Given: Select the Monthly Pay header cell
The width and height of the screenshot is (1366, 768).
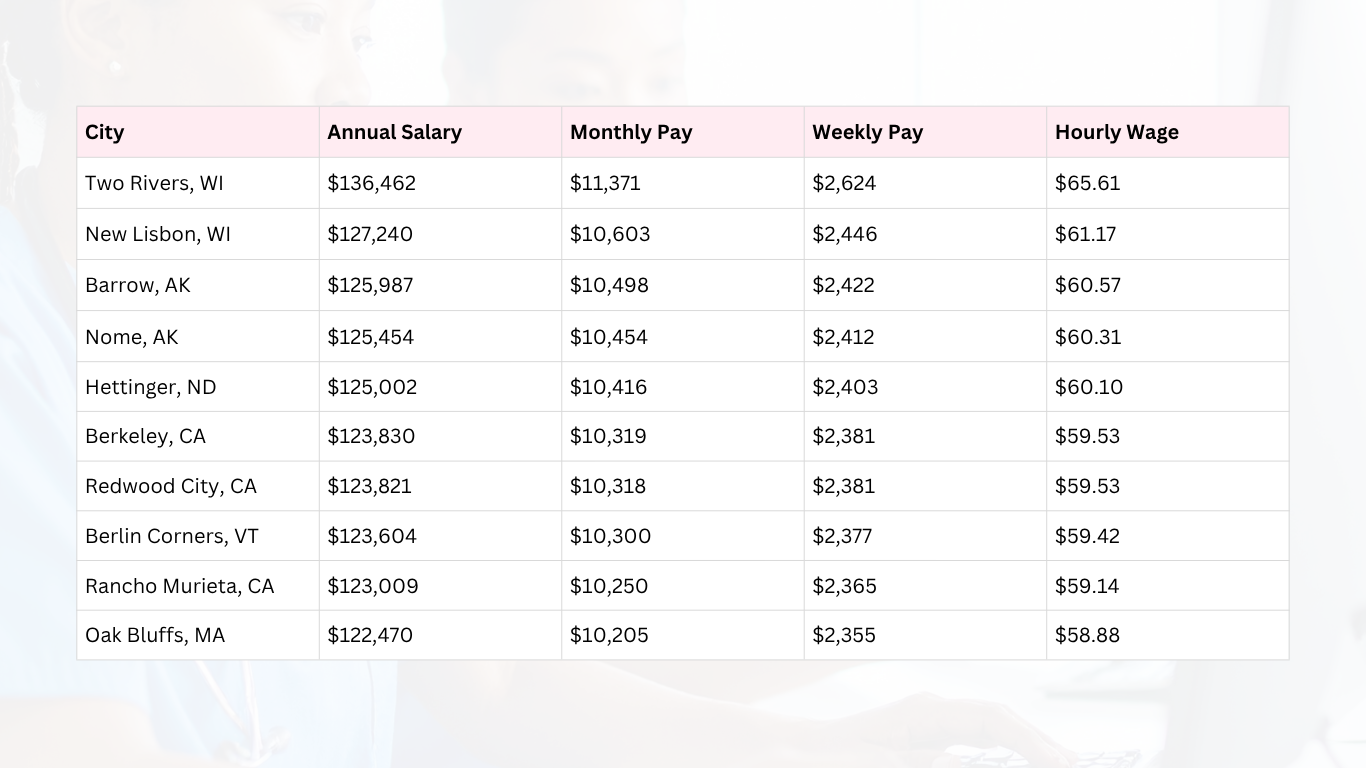Looking at the screenshot, I should [x=631, y=132].
